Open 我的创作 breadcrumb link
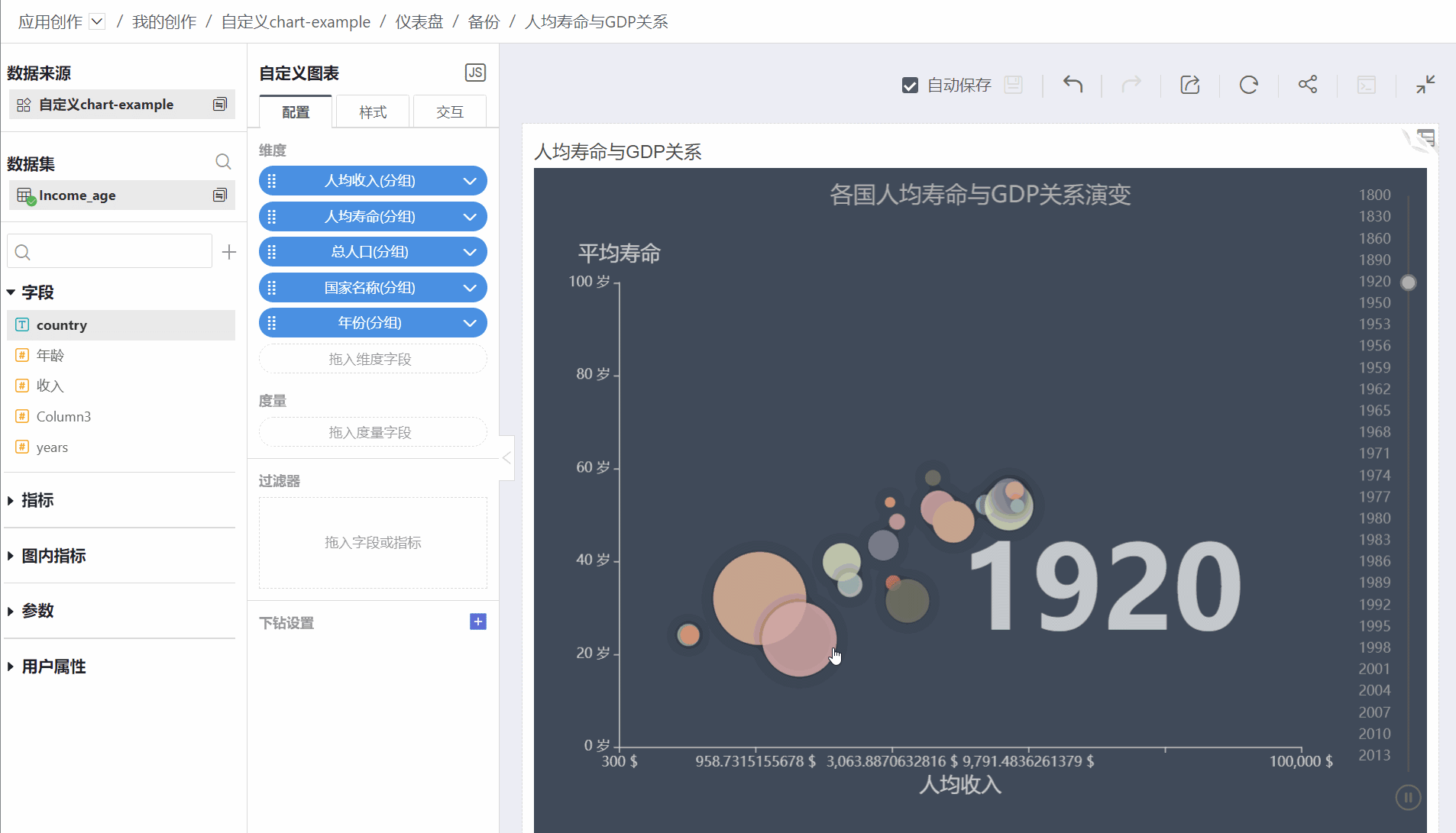The height and width of the screenshot is (833, 1456). [x=164, y=21]
